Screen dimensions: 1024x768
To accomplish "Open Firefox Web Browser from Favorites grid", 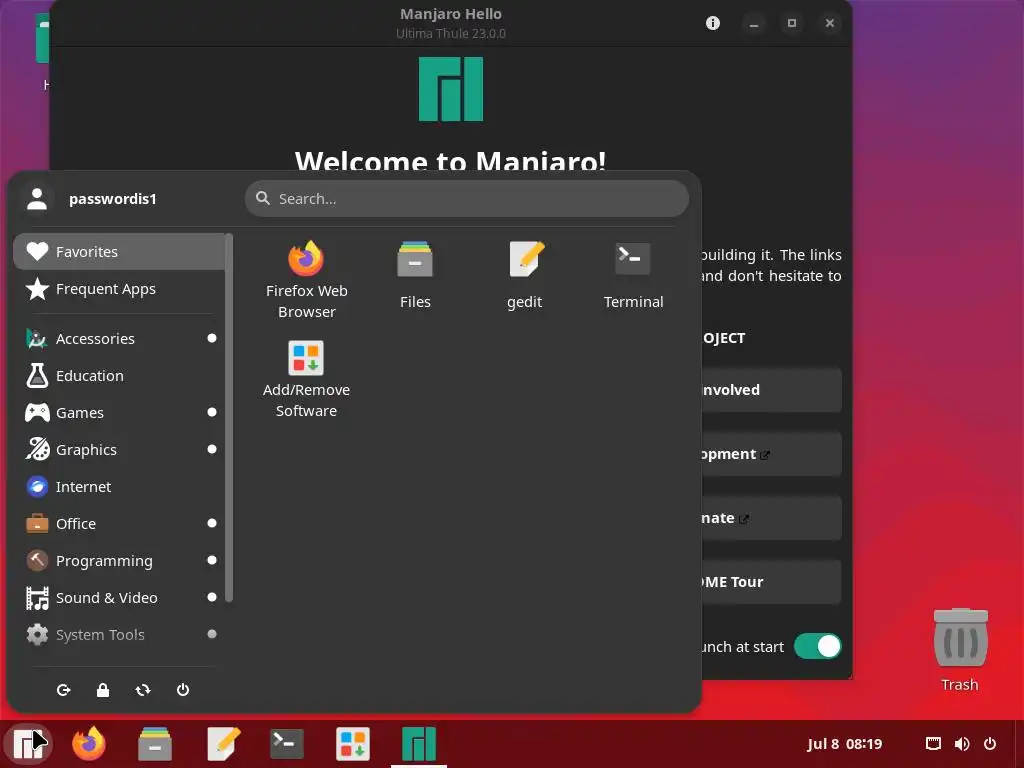I will [x=306, y=280].
